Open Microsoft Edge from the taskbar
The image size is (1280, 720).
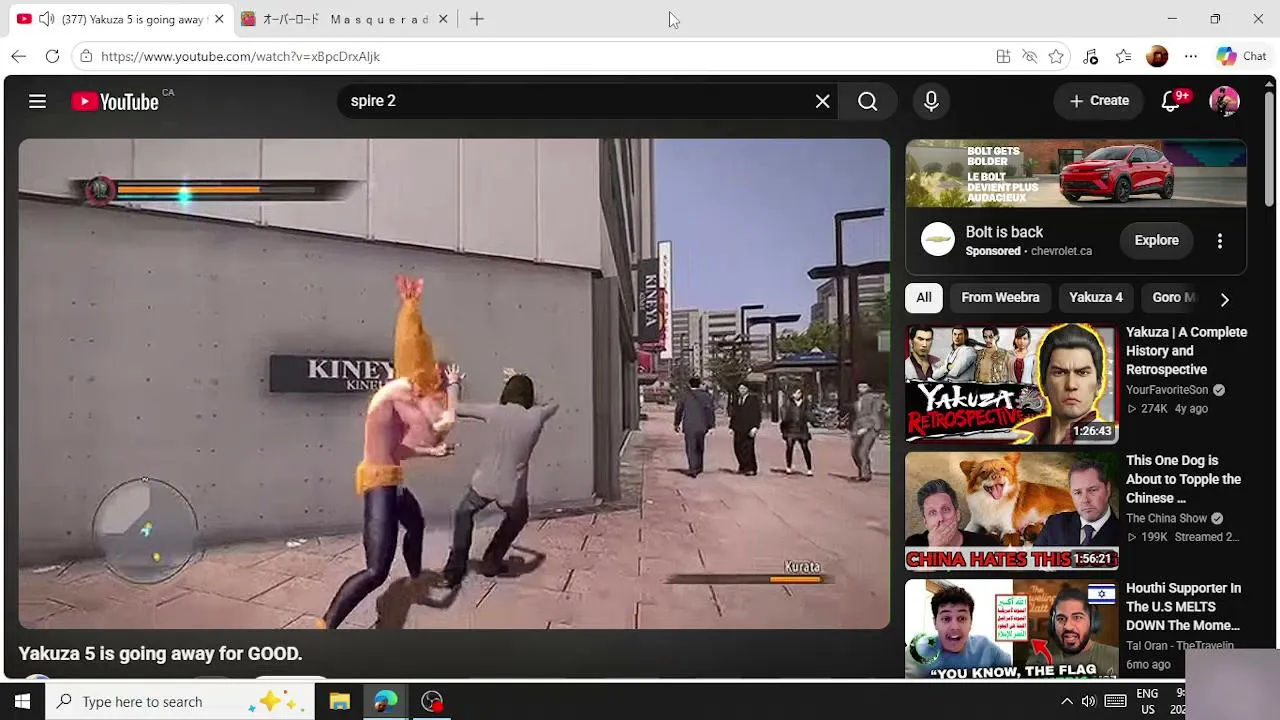coord(386,701)
